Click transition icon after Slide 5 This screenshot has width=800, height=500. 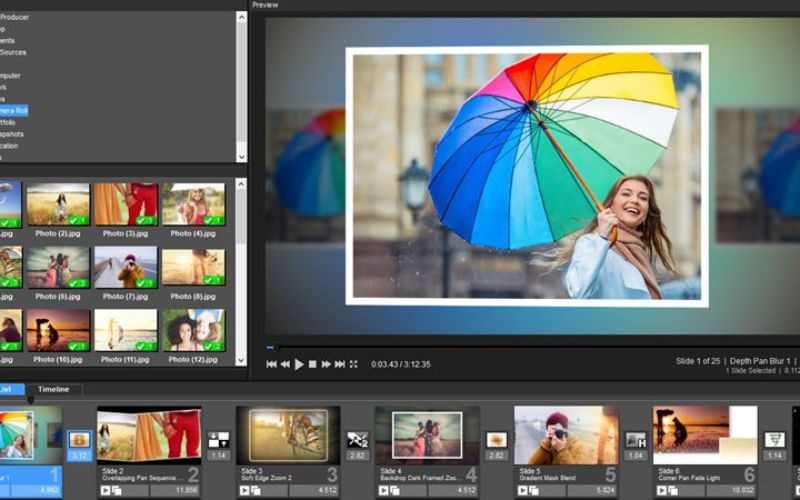click(x=635, y=439)
